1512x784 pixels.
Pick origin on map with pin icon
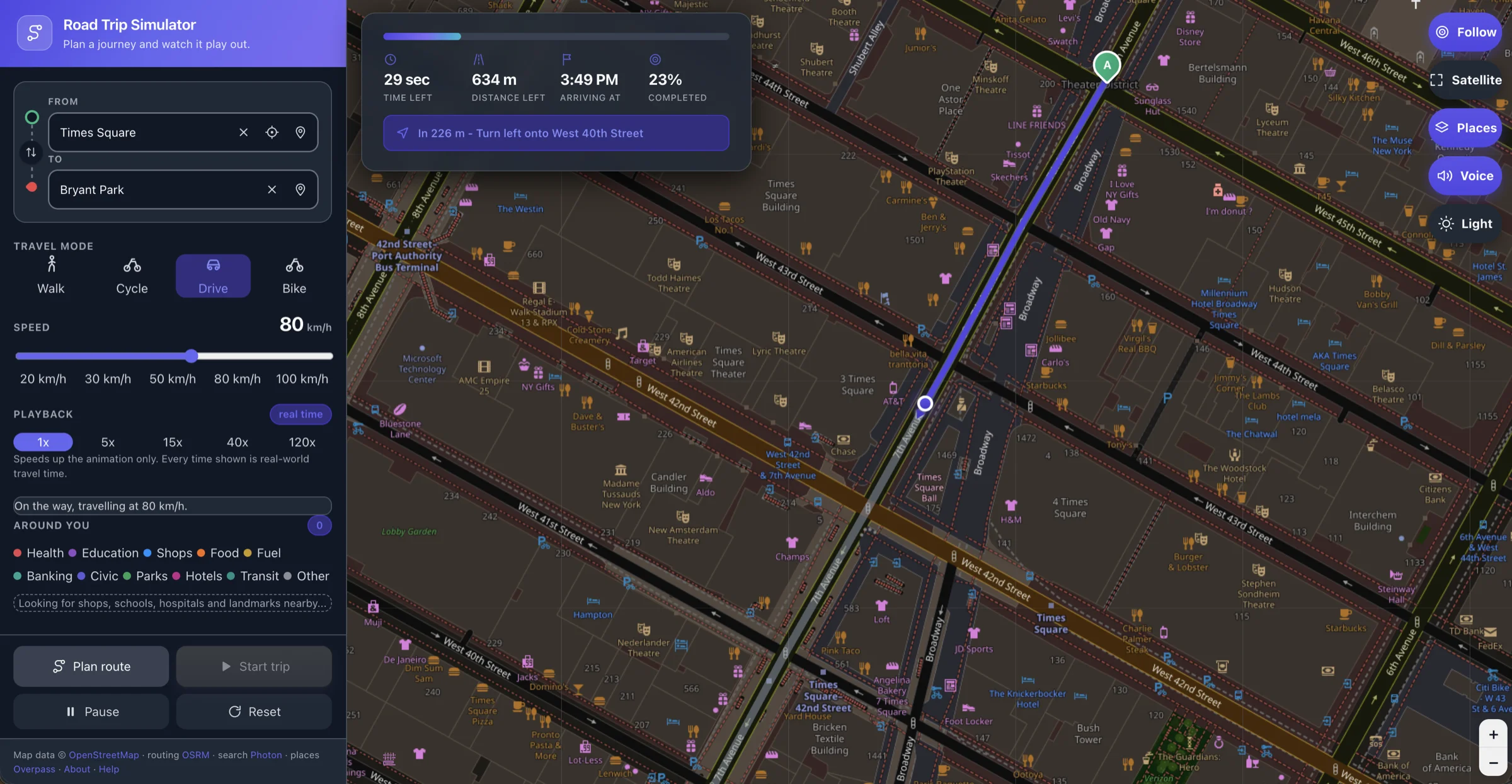[x=301, y=132]
